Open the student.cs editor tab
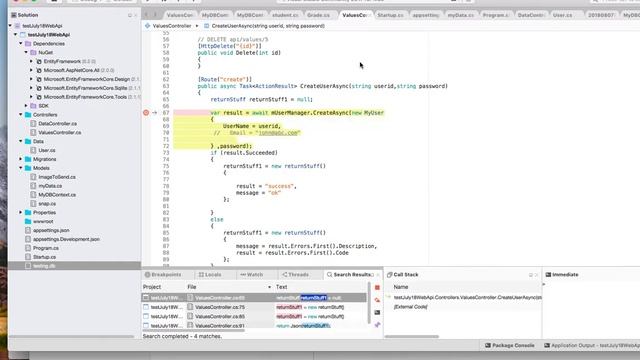The width and height of the screenshot is (640, 360). tap(285, 15)
